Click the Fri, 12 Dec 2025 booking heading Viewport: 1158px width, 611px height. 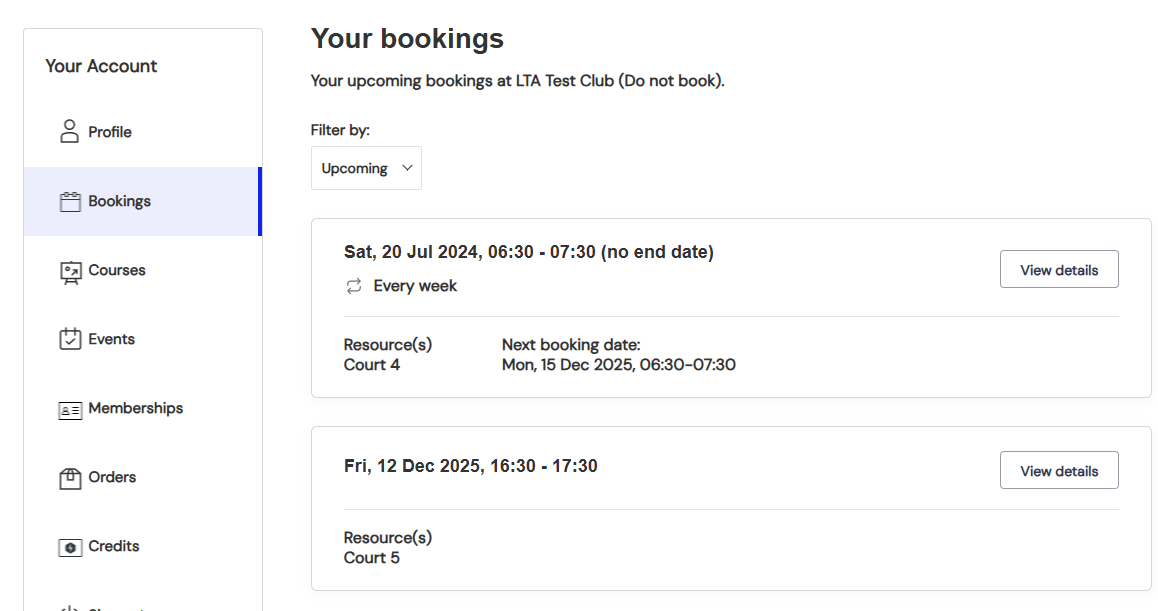coord(471,466)
